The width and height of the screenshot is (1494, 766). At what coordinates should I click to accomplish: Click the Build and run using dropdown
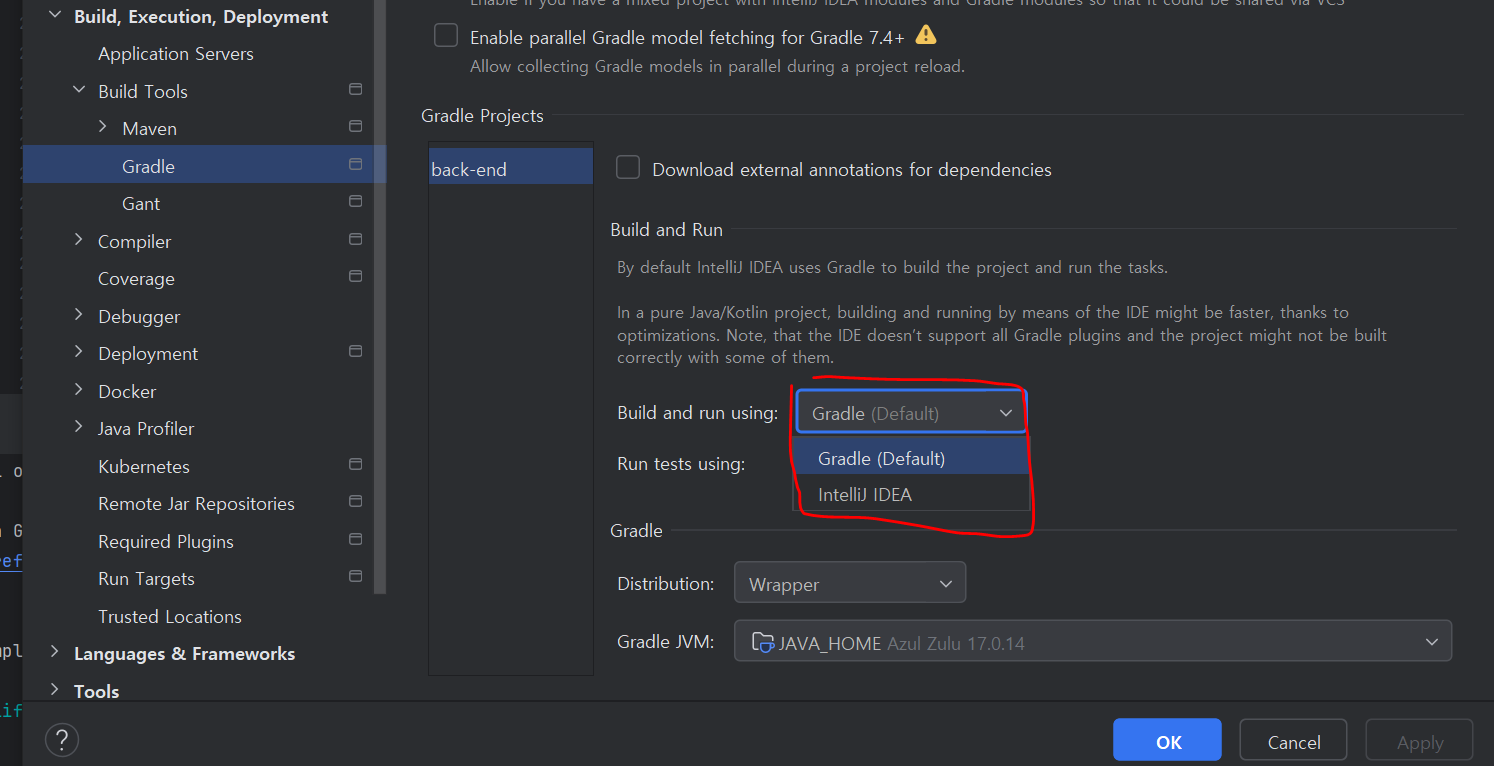pos(911,413)
